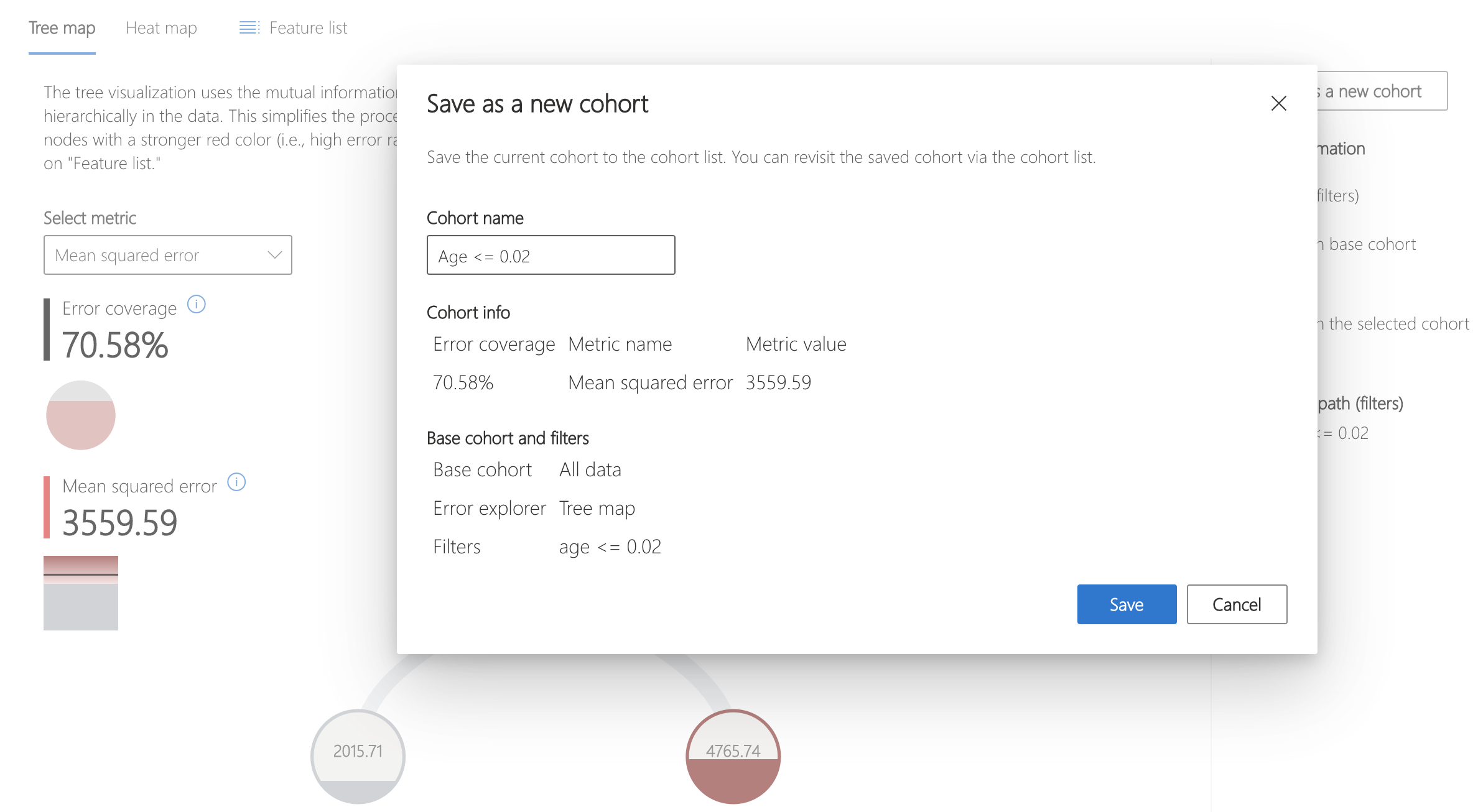Switch to the Heat map tab
Screen dimensions: 1478x812
[161, 28]
